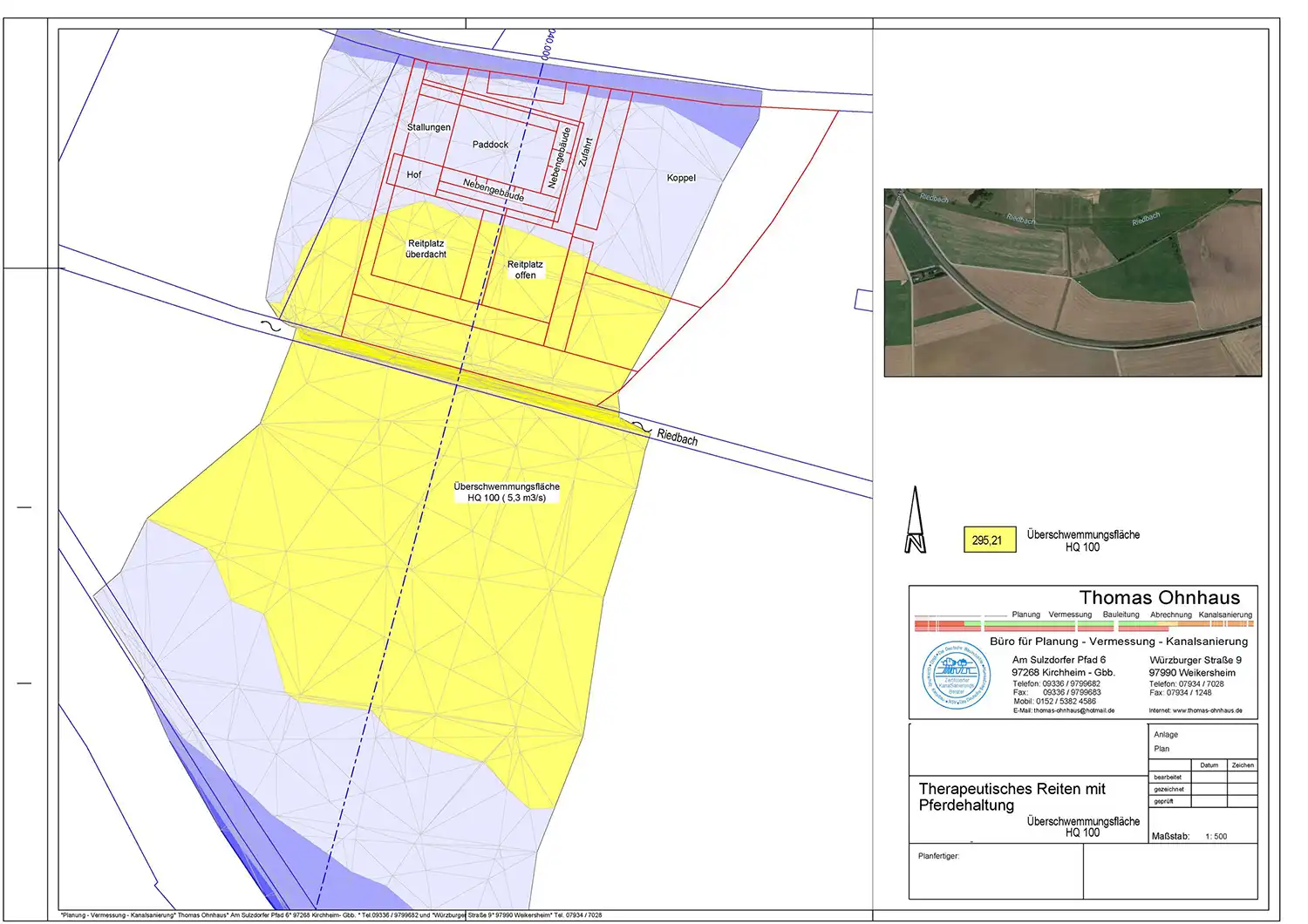Viewport: 1308px width, 924px height.
Task: Click the western flow symbol on the Riedbach
Action: coord(271,326)
